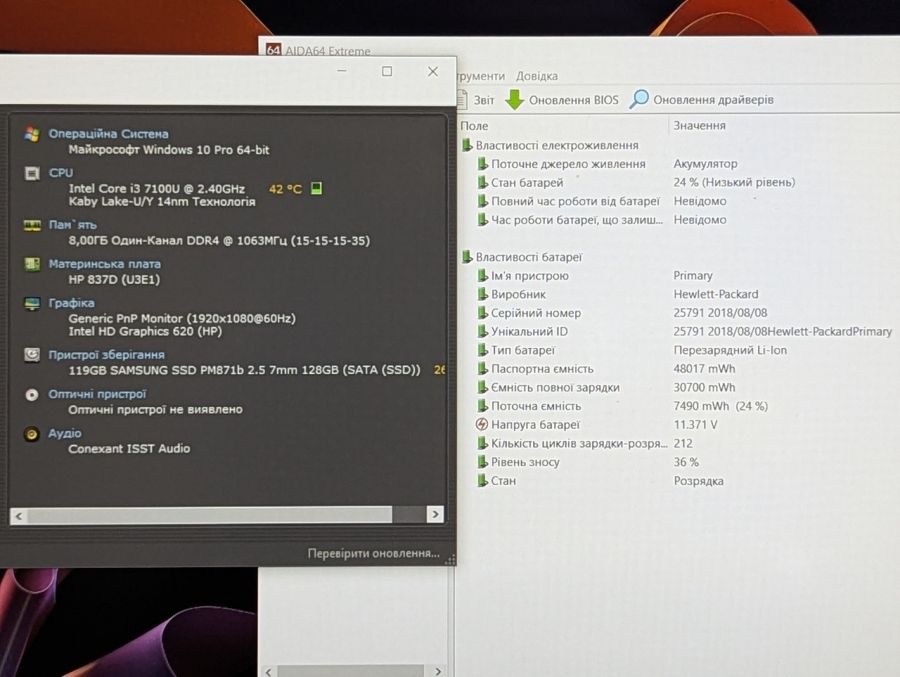Open the Аудіо section link
900x677 pixels.
coord(65,433)
